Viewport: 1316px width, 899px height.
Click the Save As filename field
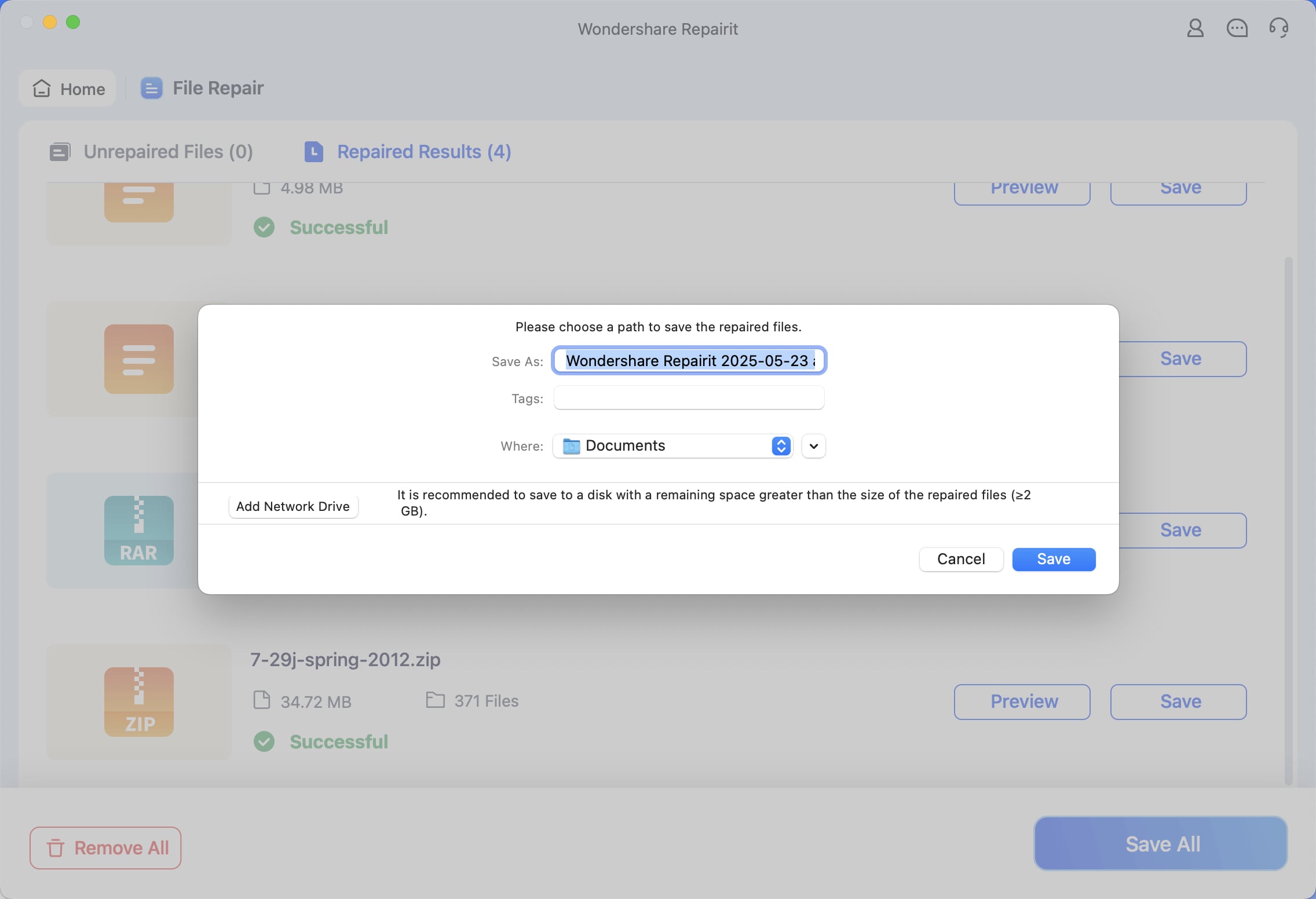click(689, 360)
